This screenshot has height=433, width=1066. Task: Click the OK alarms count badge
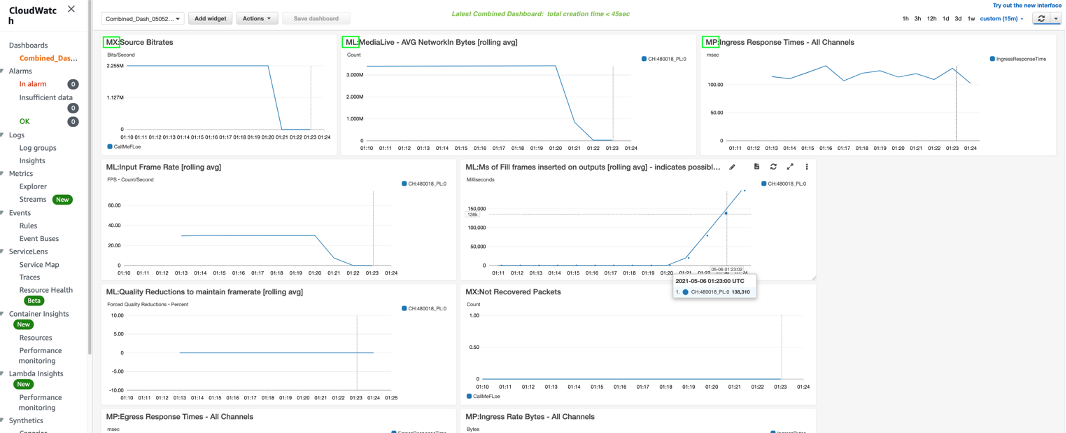(x=73, y=122)
